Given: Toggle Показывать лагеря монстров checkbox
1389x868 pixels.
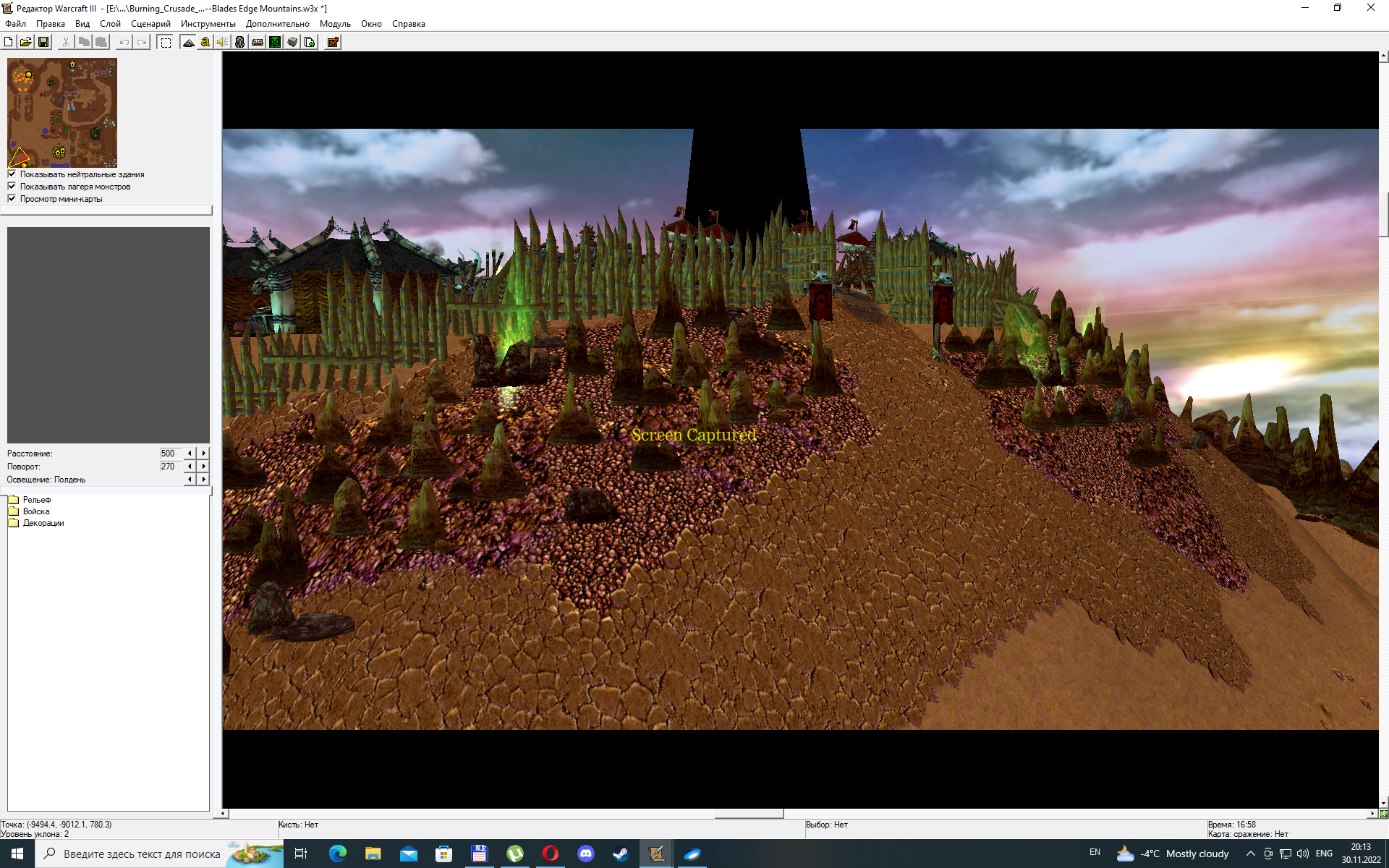Looking at the screenshot, I should coord(12,187).
